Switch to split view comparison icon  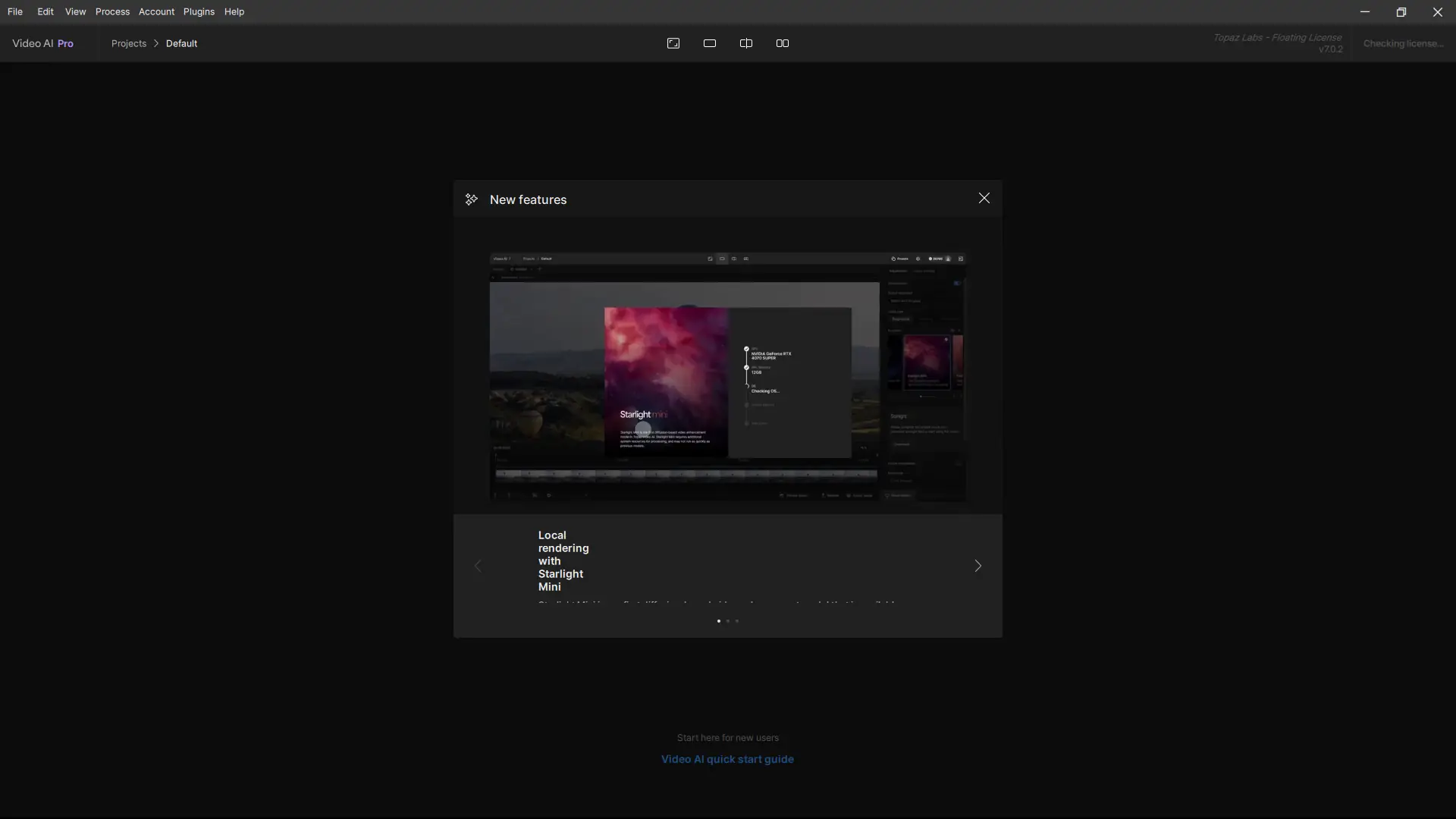746,43
